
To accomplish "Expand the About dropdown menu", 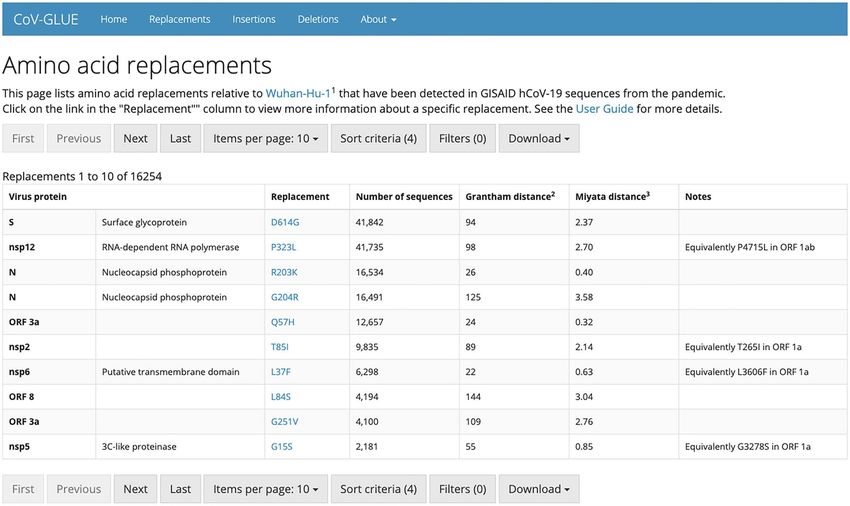I will click(x=378, y=20).
